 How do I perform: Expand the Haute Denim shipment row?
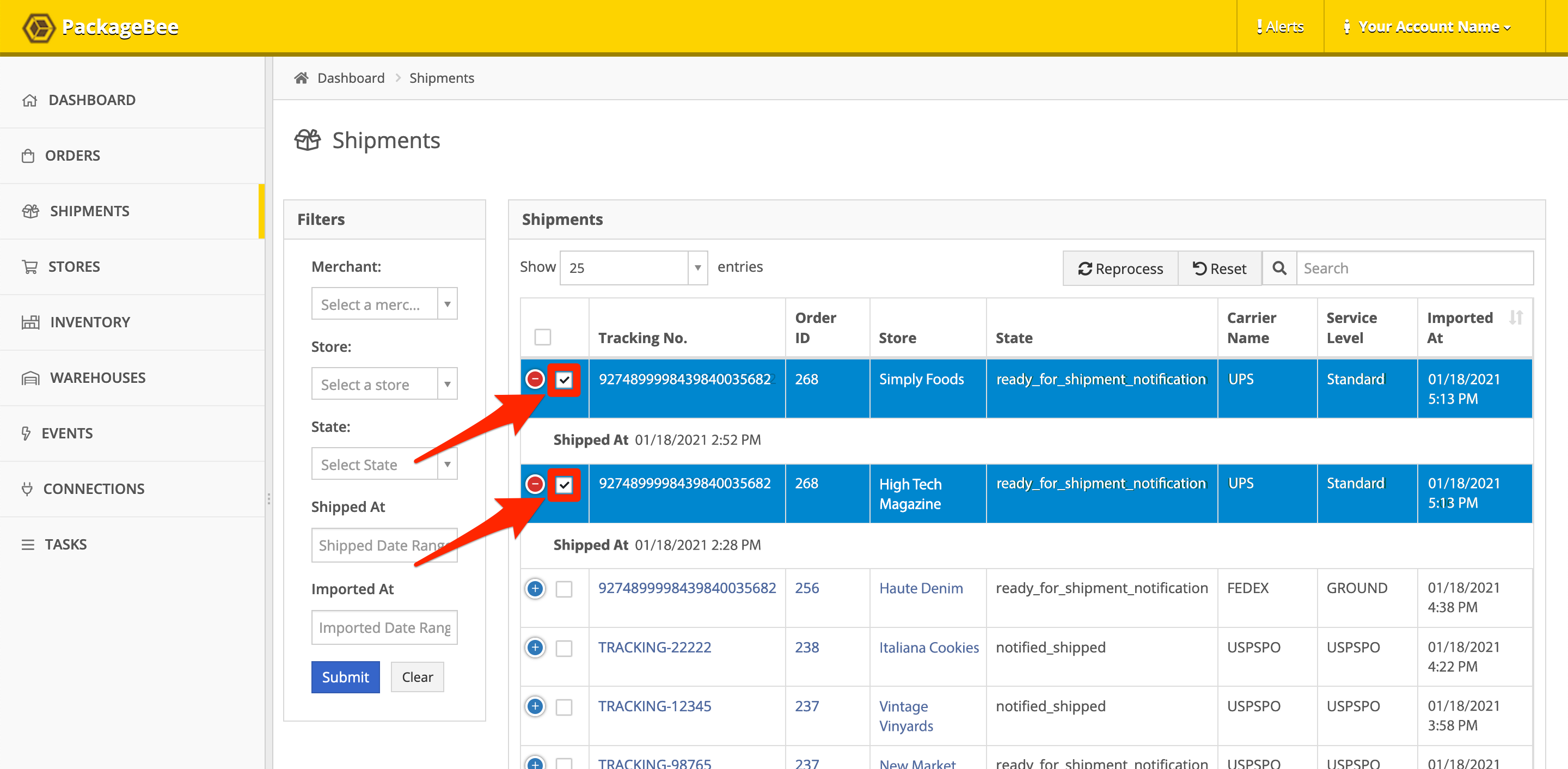click(535, 589)
